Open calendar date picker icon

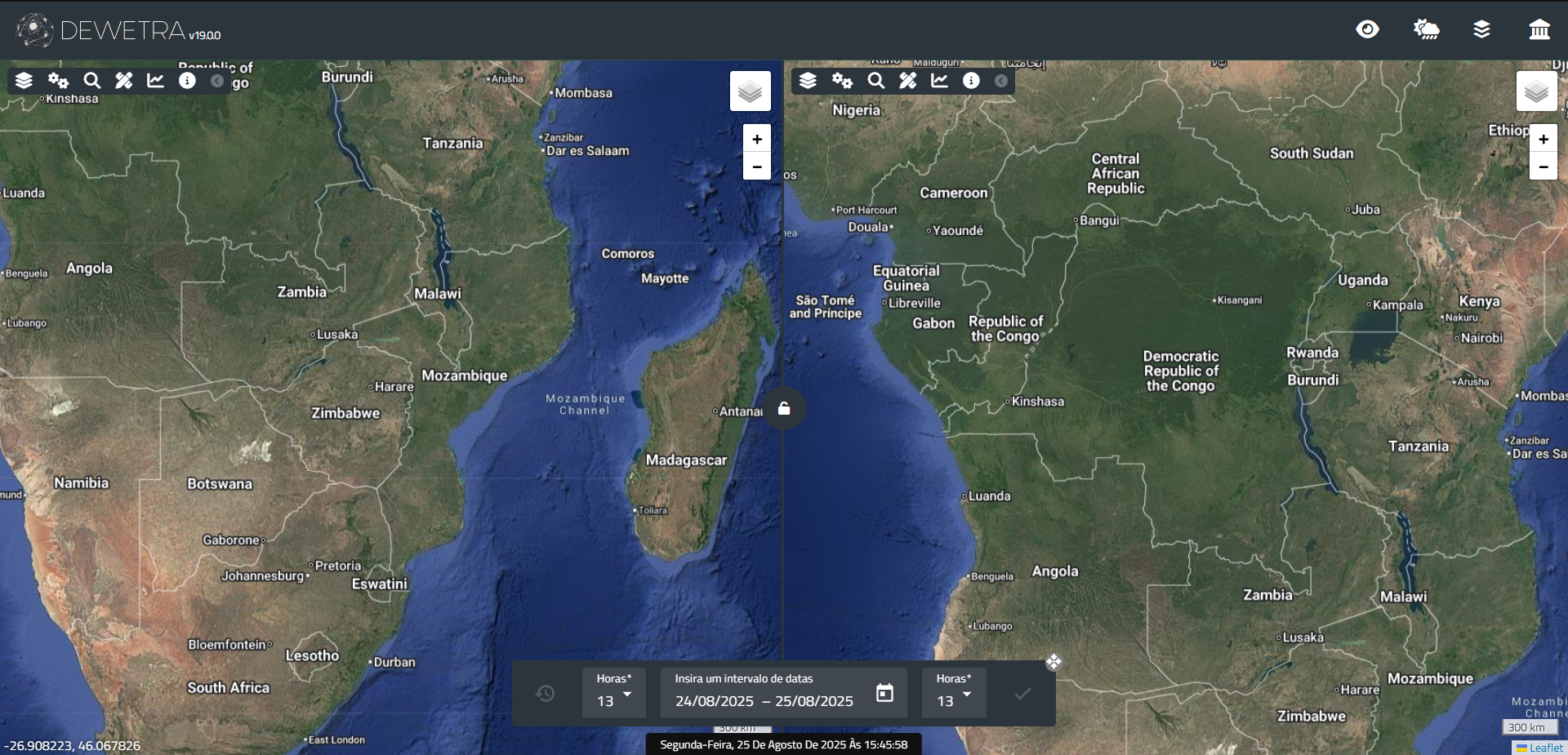click(884, 693)
